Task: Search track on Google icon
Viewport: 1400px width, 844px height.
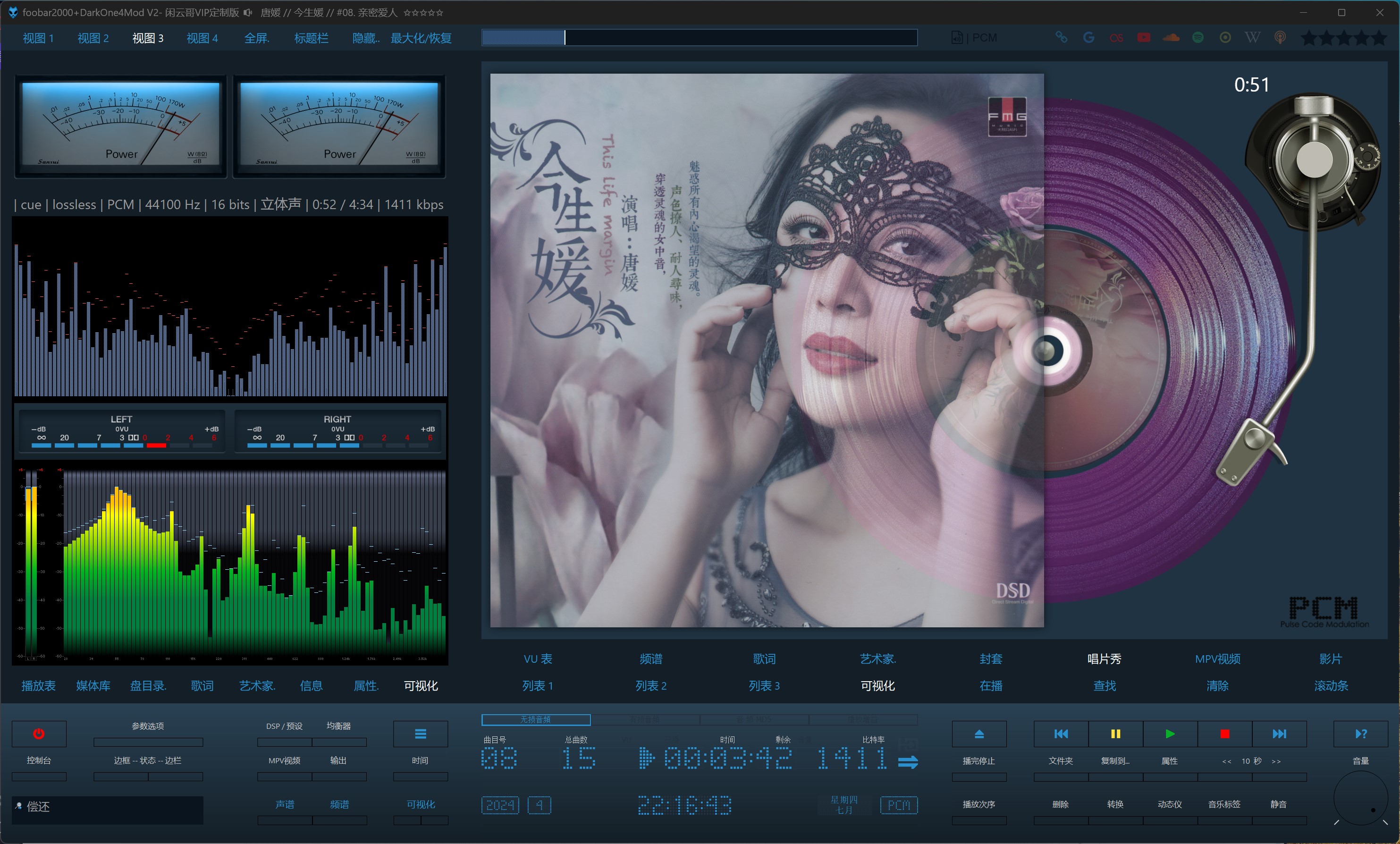Action: click(1088, 37)
